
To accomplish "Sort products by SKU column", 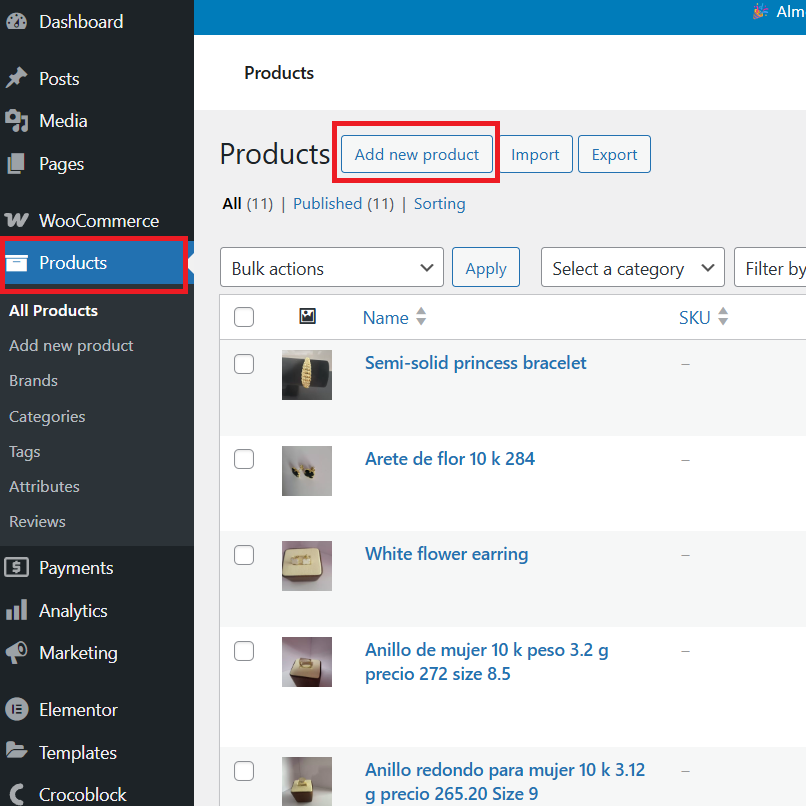I will coord(694,318).
